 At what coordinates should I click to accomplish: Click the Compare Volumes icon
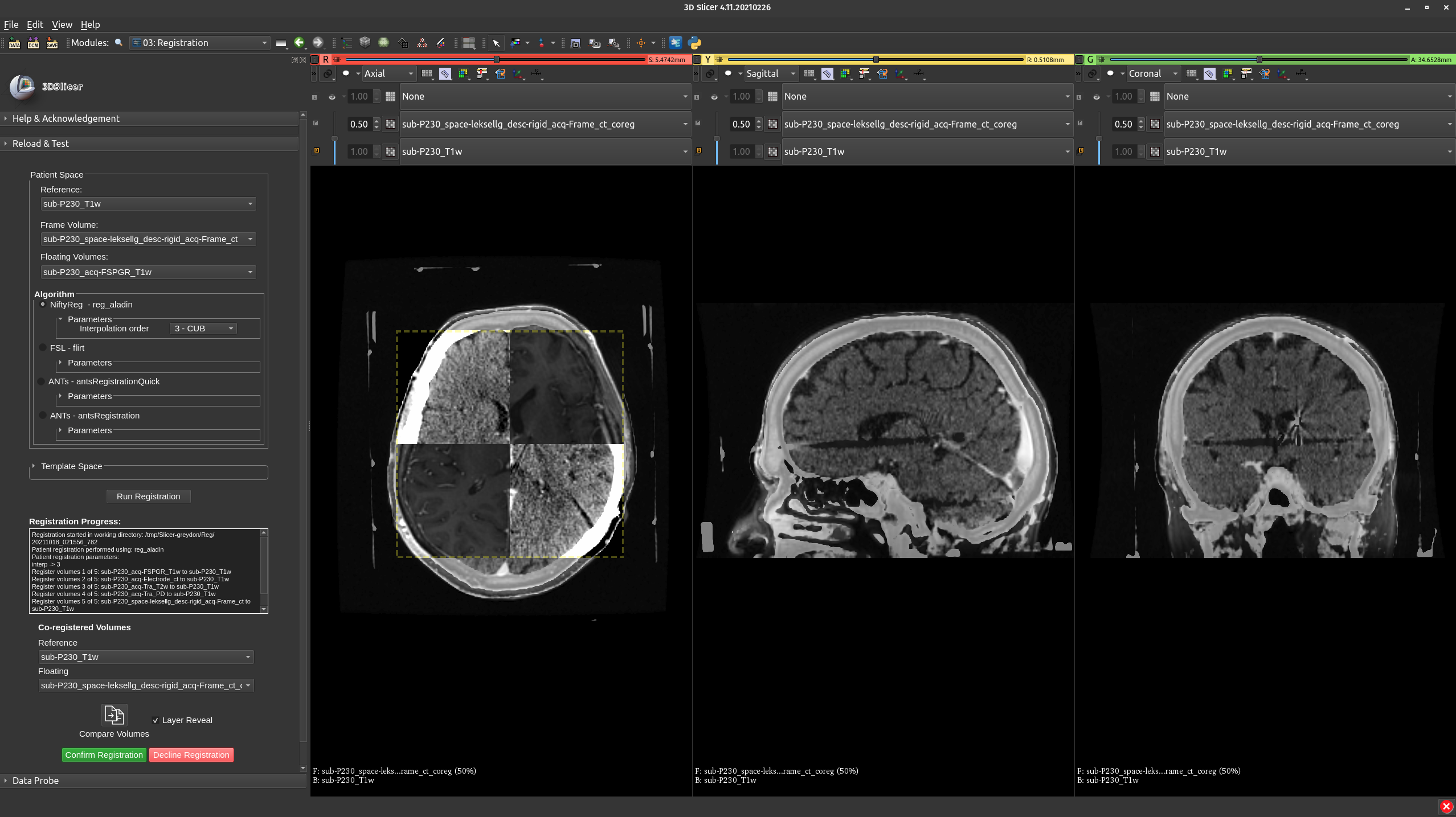pyautogui.click(x=114, y=715)
